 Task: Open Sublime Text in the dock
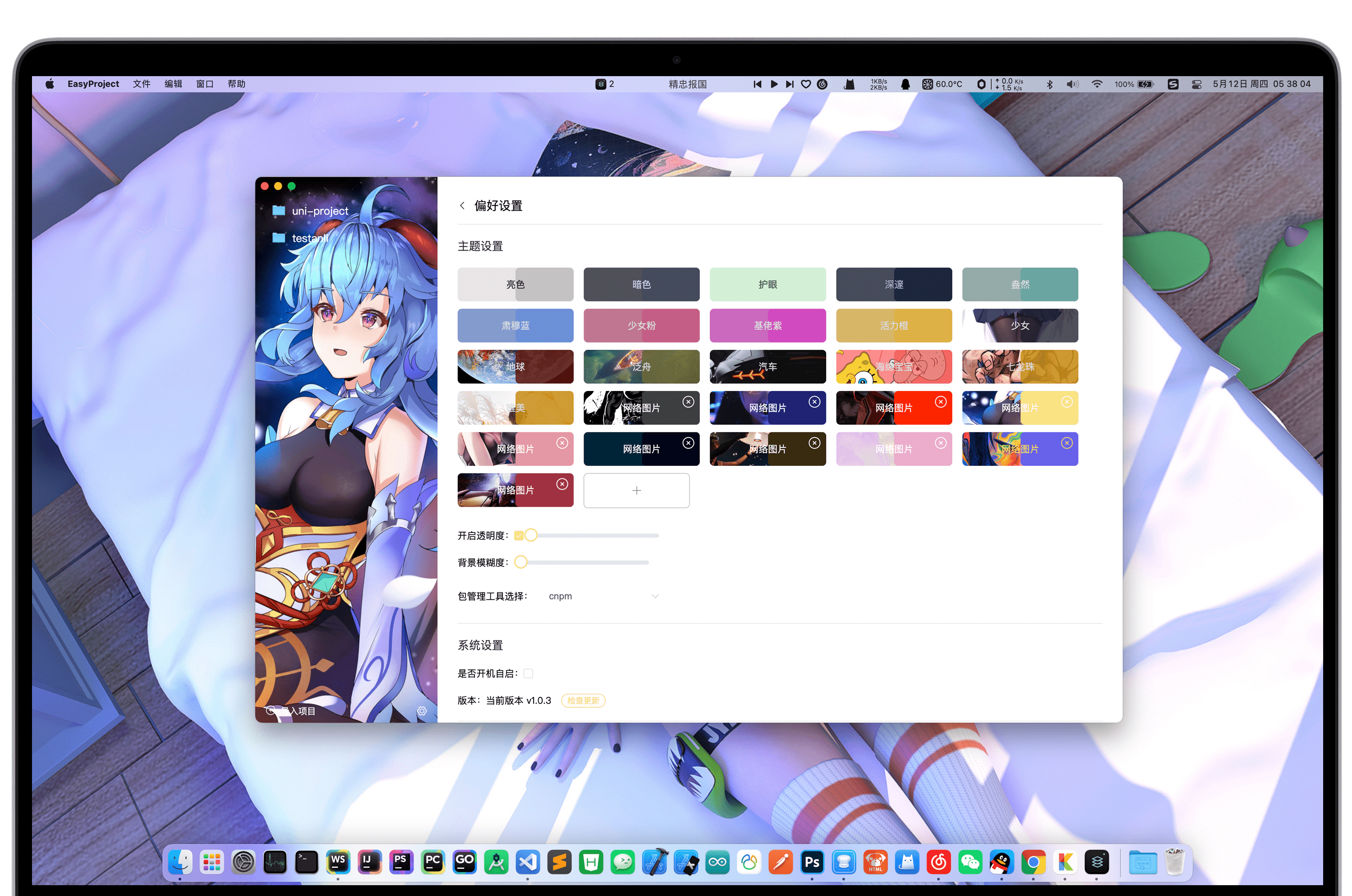(x=559, y=862)
